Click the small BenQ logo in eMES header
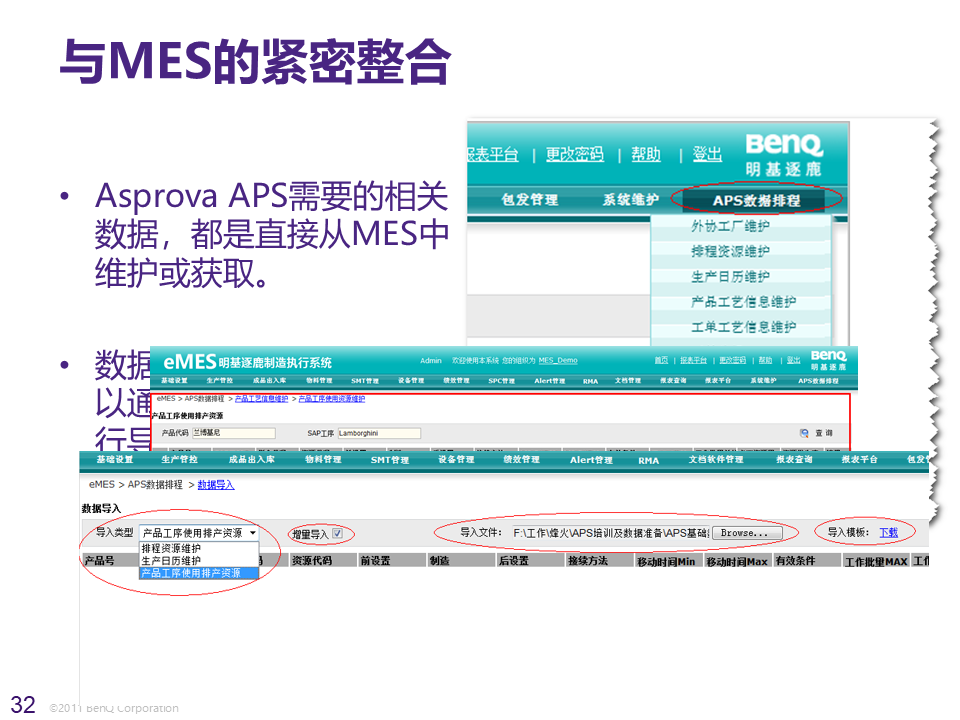 [828, 359]
